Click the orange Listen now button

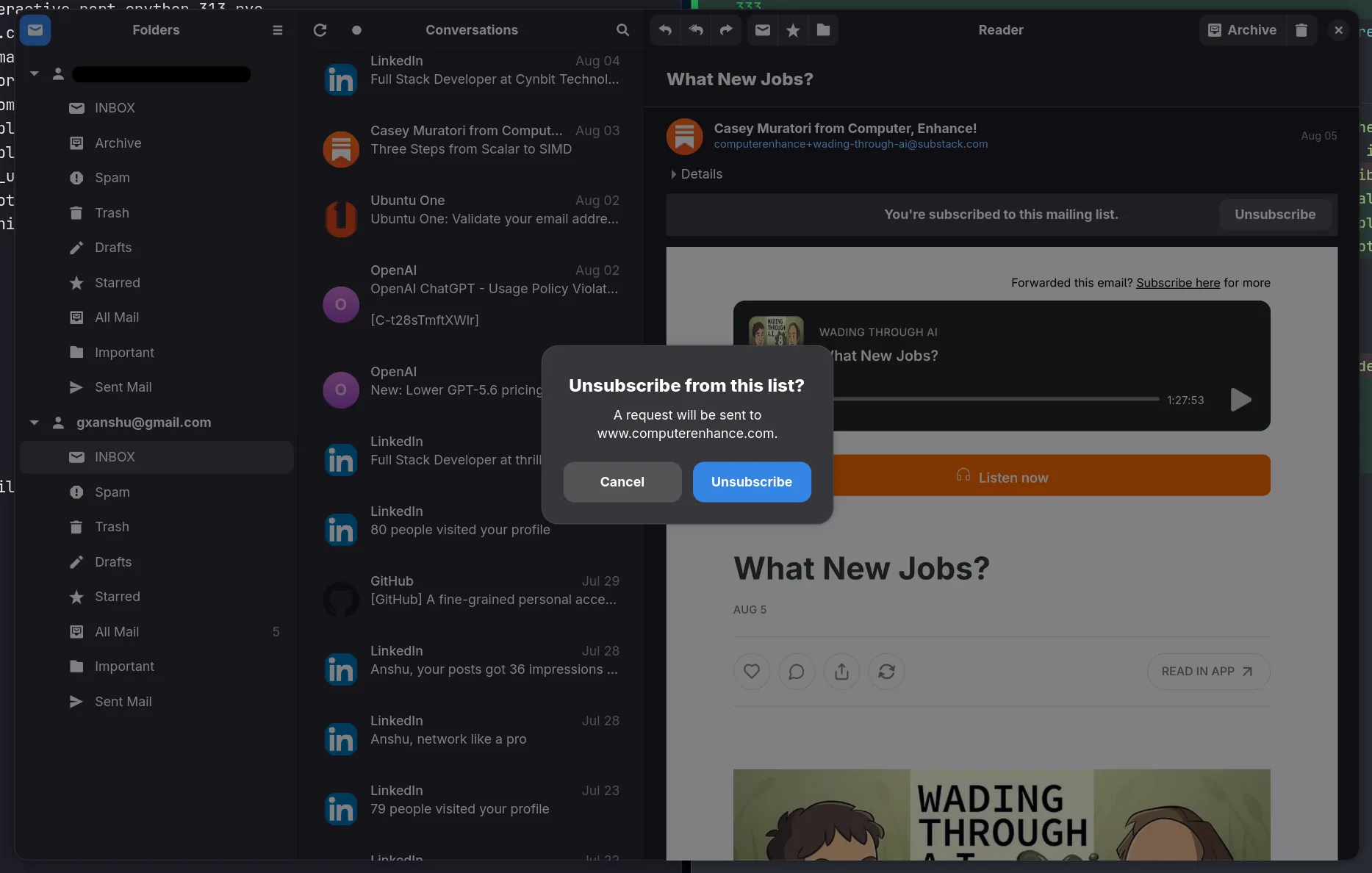(x=1051, y=475)
